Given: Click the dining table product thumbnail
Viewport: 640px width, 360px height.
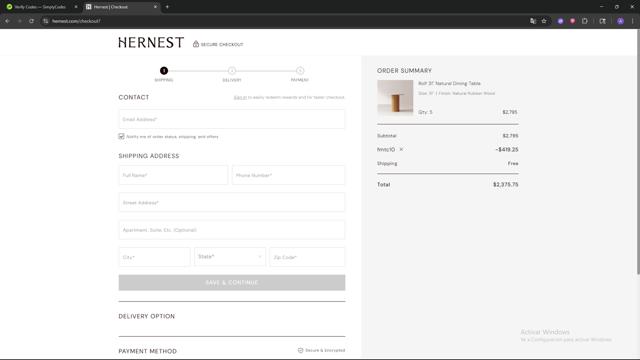Looking at the screenshot, I should (x=395, y=98).
